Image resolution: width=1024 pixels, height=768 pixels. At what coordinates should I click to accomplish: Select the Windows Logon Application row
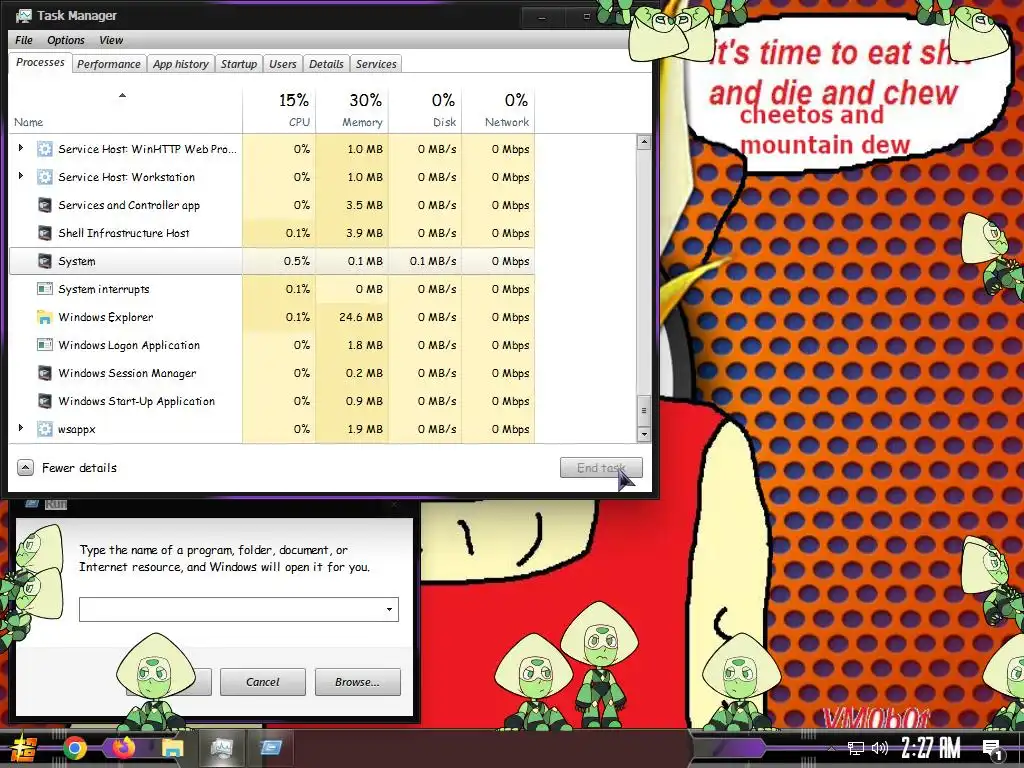tap(272, 345)
